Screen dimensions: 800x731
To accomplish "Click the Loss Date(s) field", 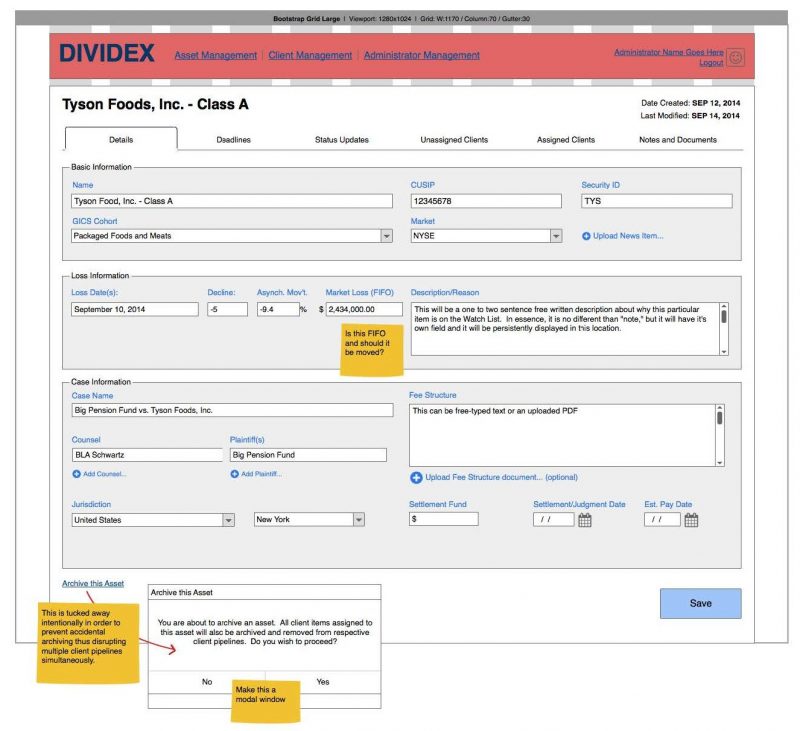I will [x=135, y=309].
